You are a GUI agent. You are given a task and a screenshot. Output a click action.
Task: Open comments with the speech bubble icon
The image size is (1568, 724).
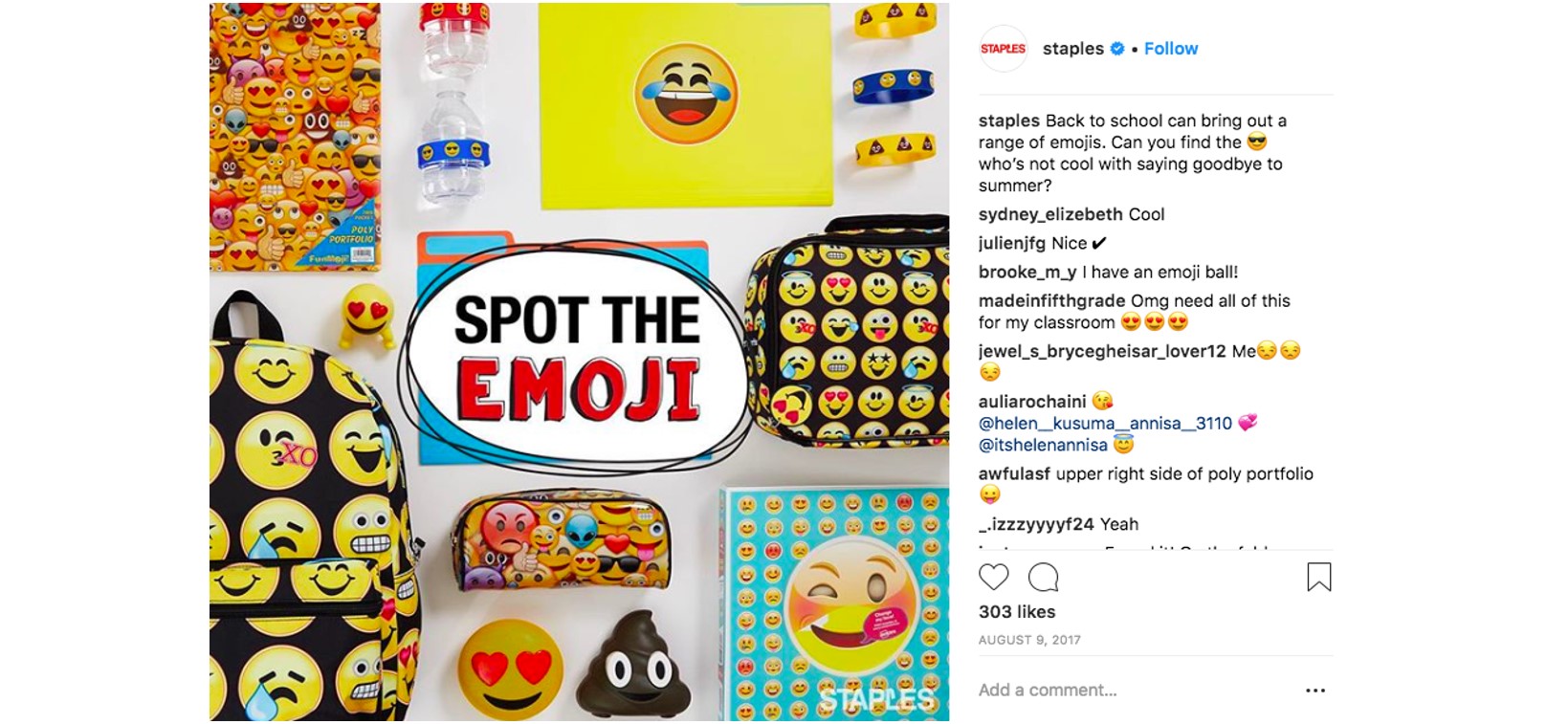[1043, 577]
